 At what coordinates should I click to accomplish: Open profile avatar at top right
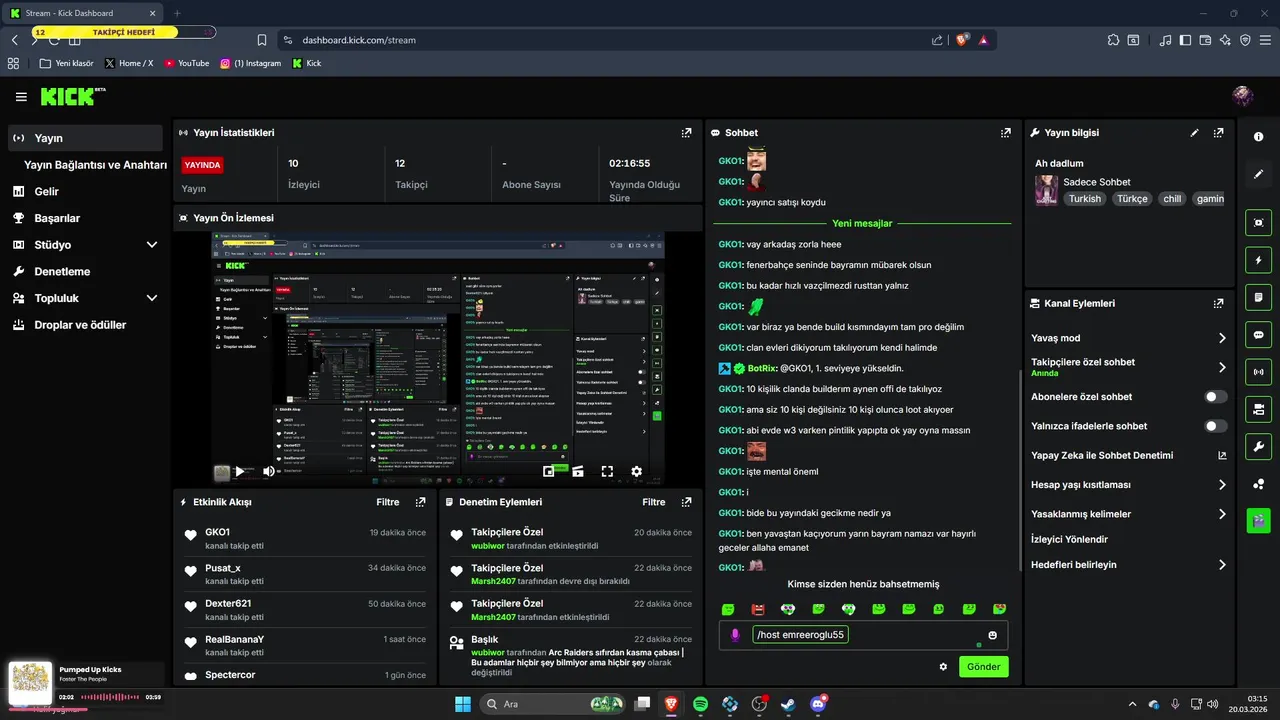tap(1243, 96)
